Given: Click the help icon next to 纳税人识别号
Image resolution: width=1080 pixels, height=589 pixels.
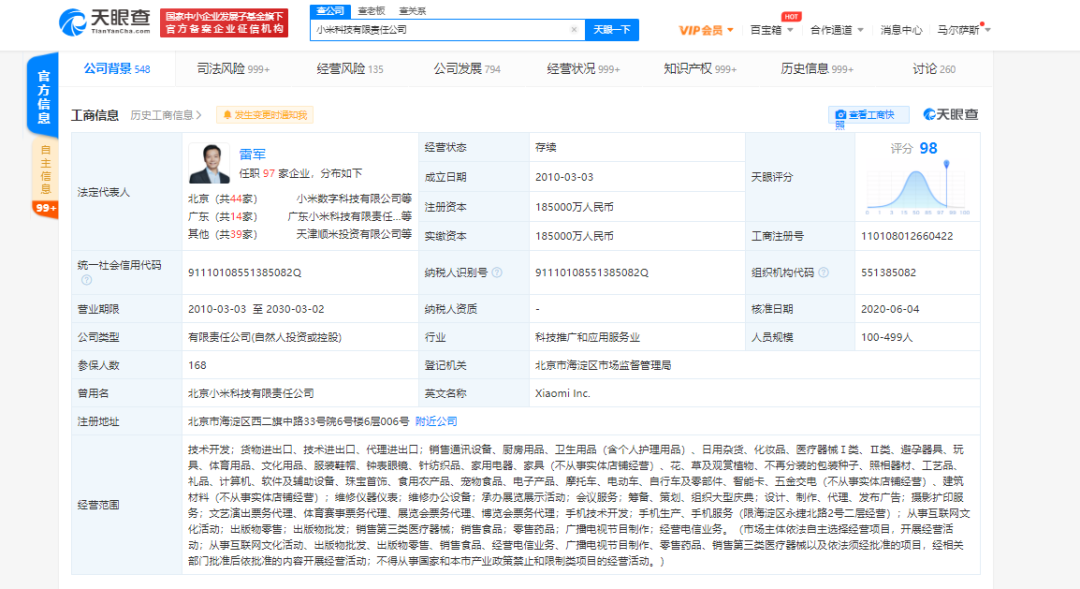Looking at the screenshot, I should [497, 273].
